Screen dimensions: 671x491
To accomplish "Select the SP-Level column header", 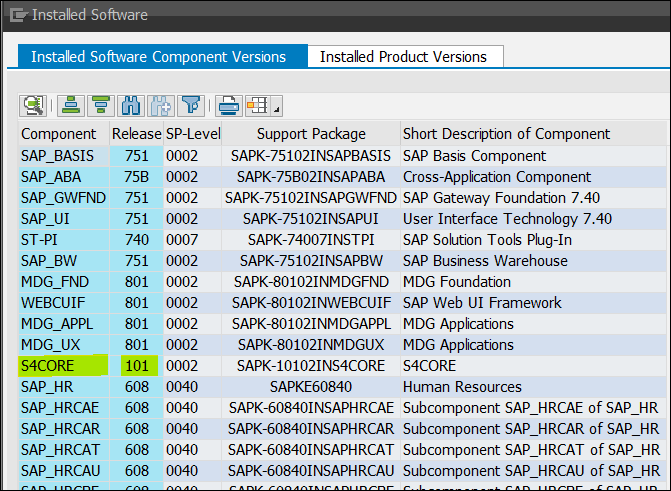I will [193, 134].
